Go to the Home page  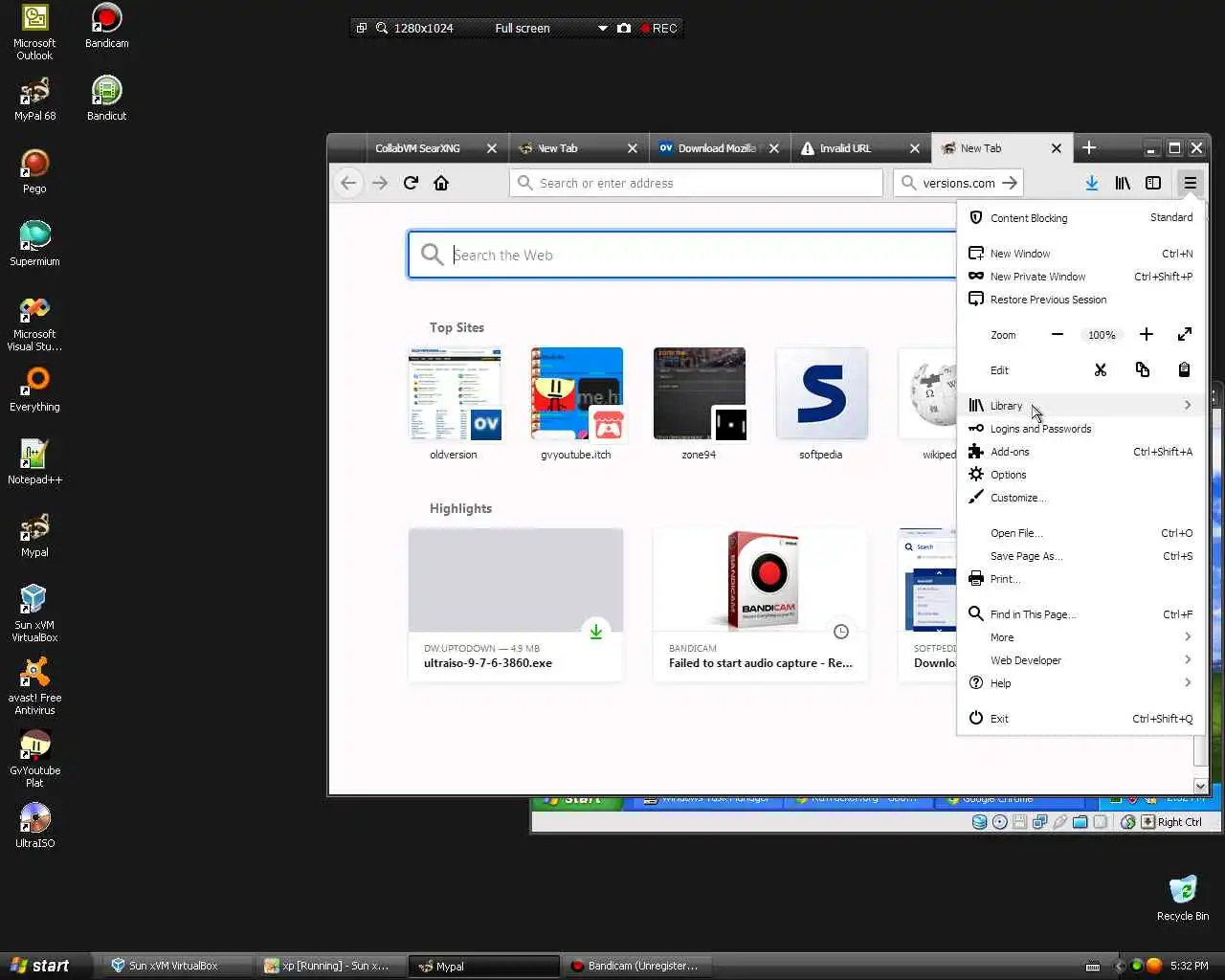tap(441, 183)
